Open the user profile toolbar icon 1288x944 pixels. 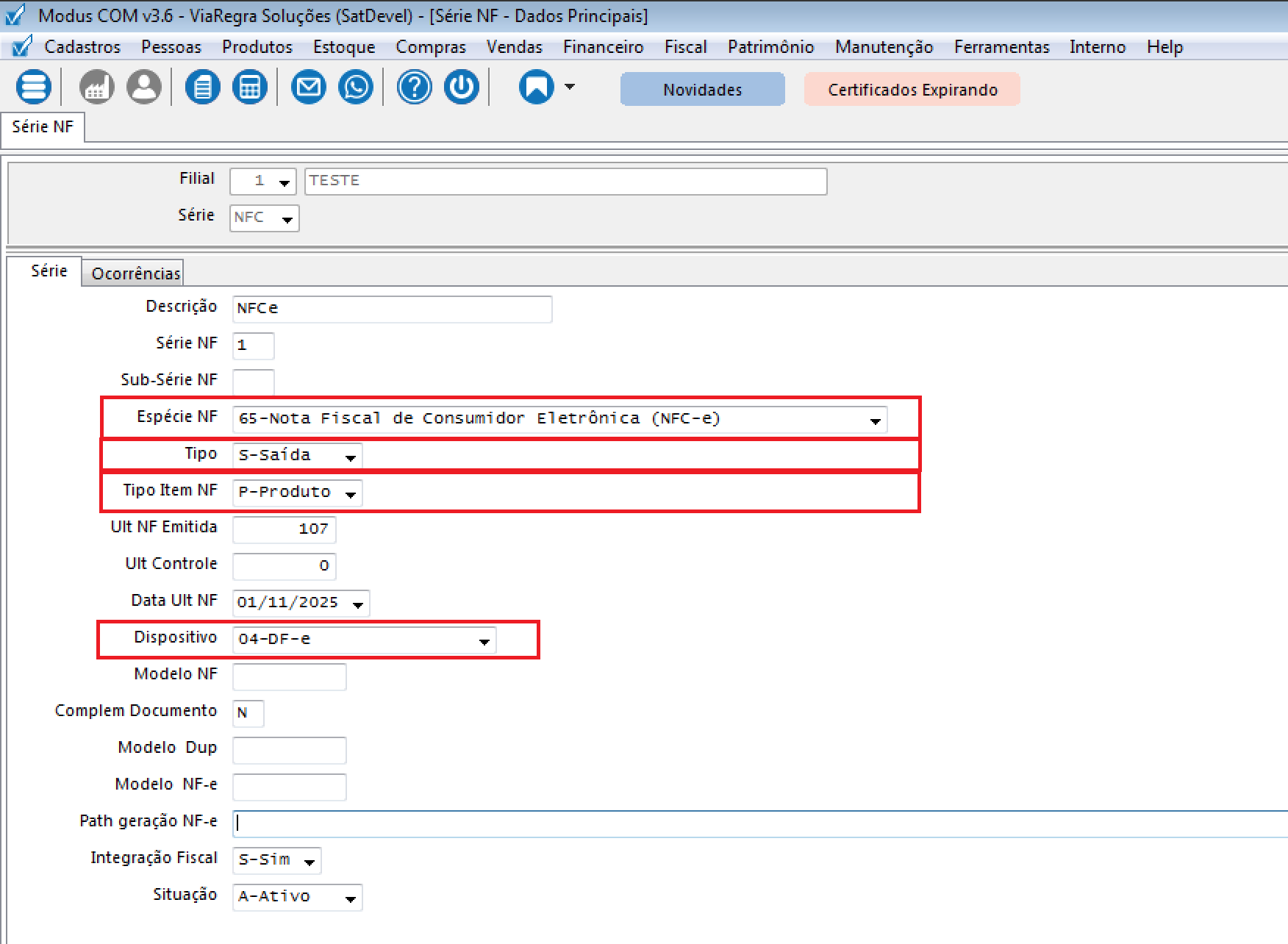point(144,87)
